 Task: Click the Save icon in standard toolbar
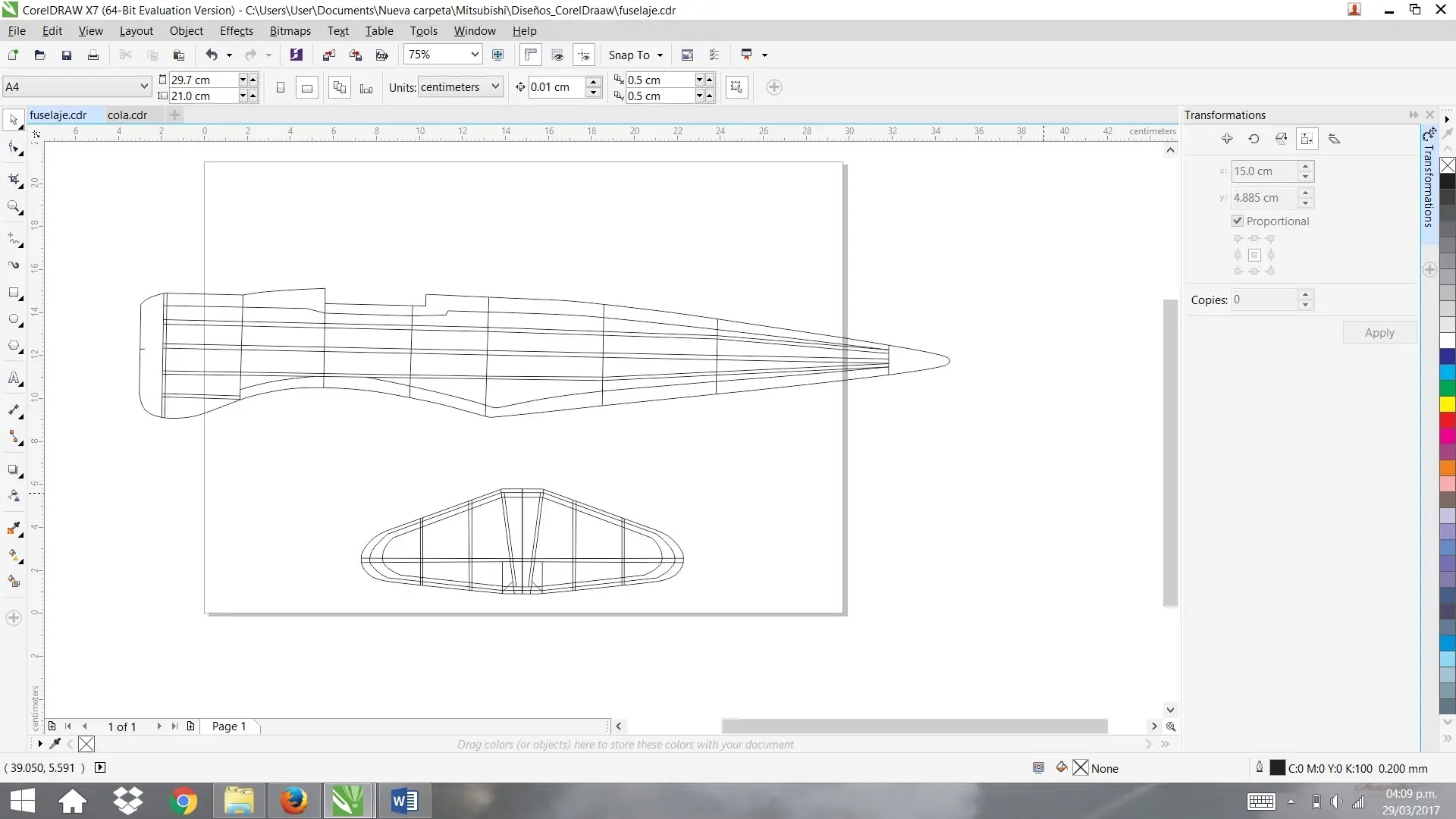(67, 55)
